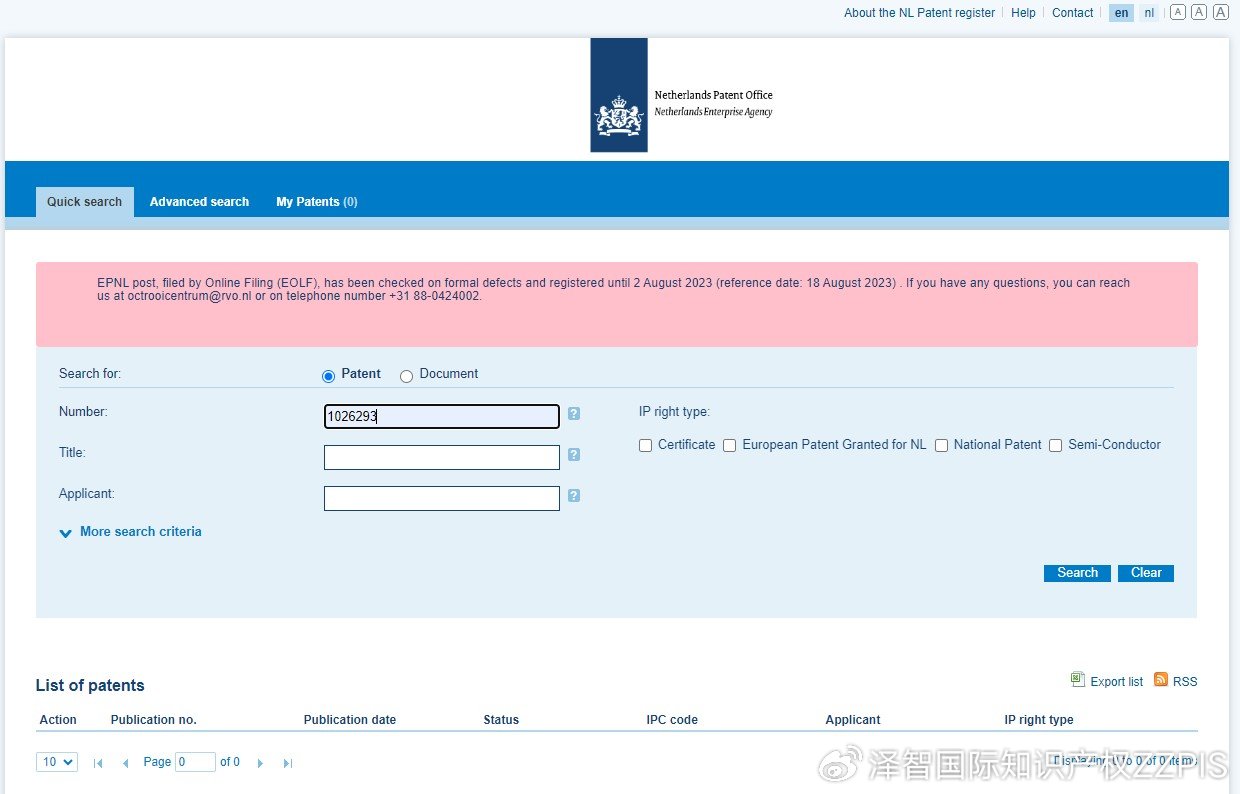Open the items-per-page dropdown

[57, 762]
